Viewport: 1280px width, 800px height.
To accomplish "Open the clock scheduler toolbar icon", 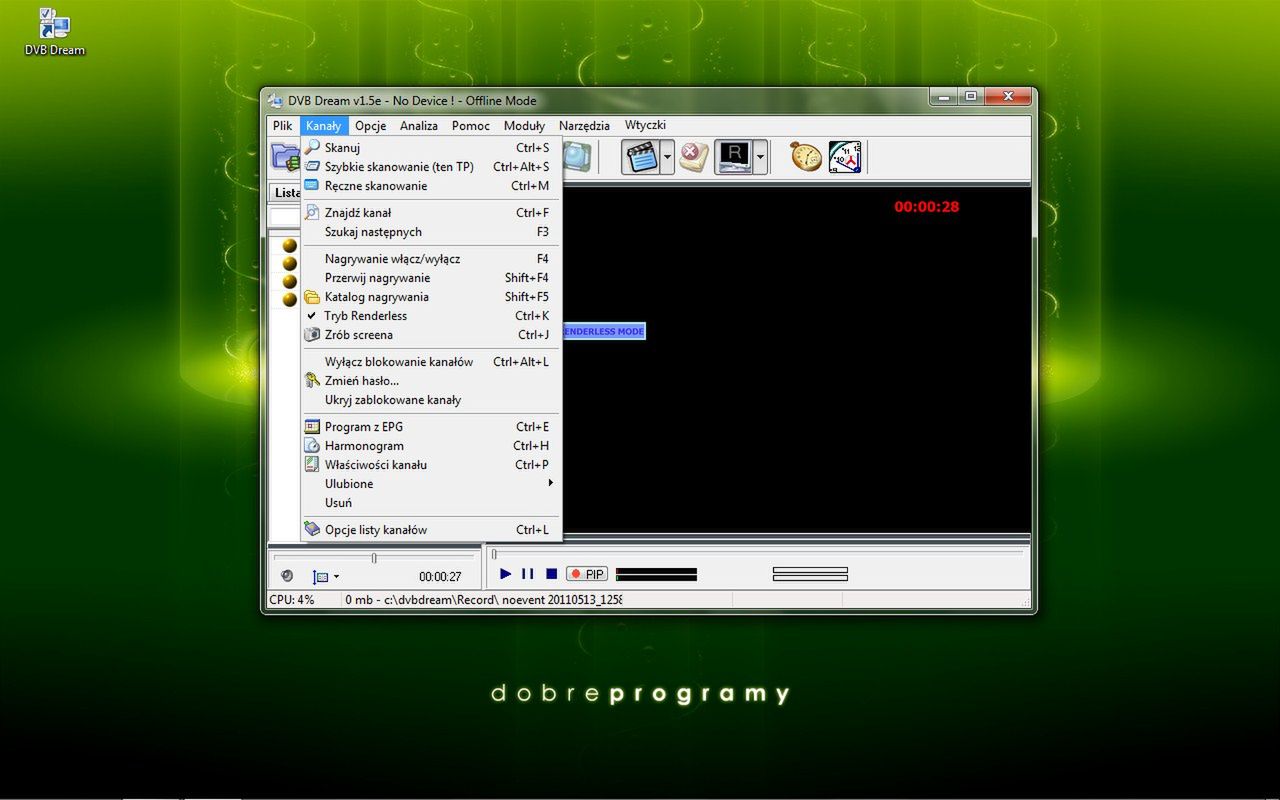I will 845,157.
